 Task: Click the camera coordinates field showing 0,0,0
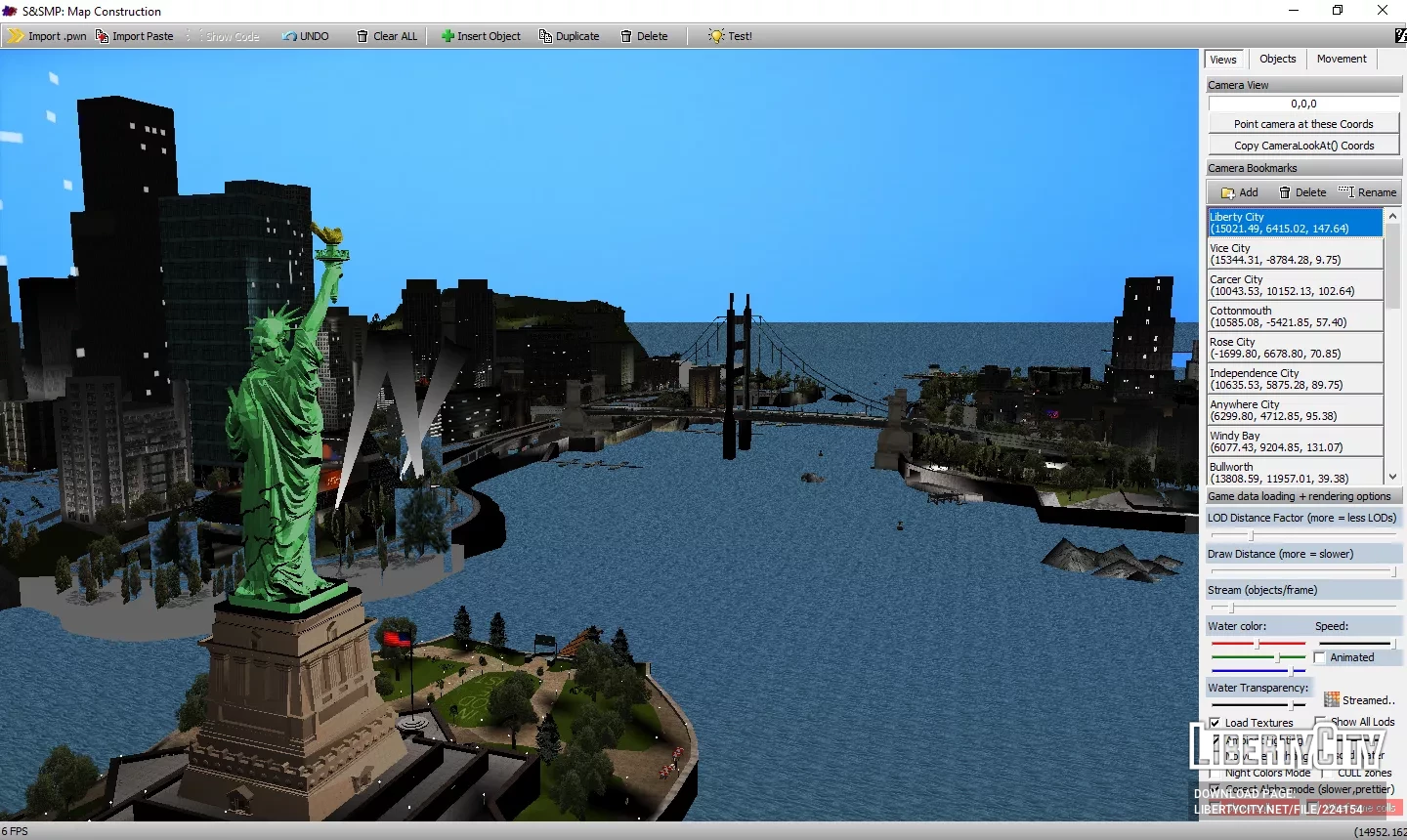click(x=1303, y=104)
